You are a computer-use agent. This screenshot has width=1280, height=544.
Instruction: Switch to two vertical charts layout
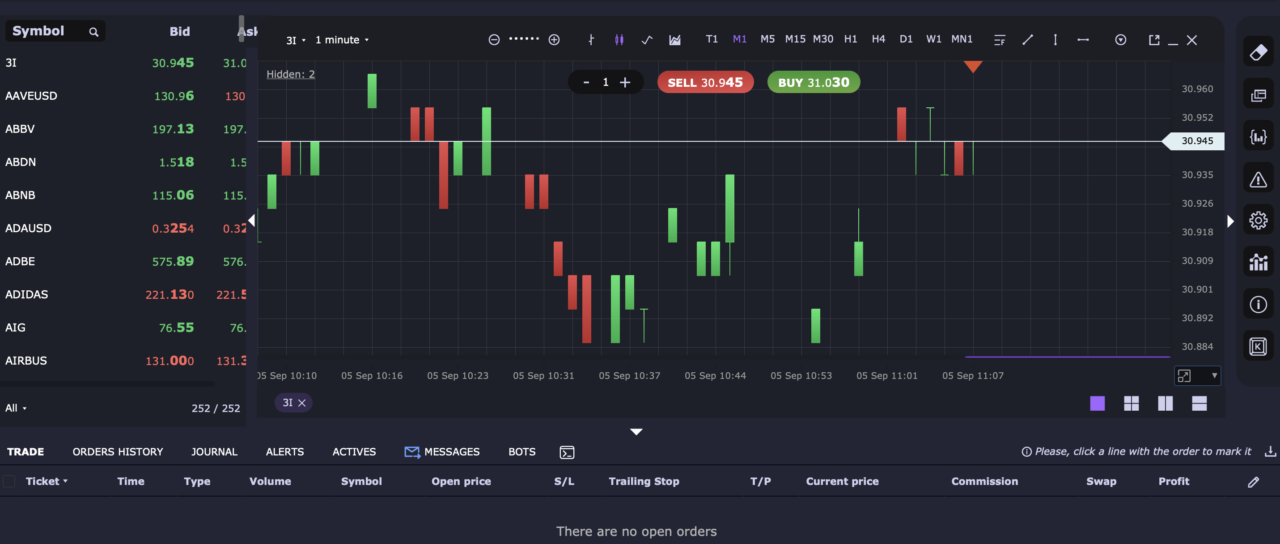tap(1165, 403)
